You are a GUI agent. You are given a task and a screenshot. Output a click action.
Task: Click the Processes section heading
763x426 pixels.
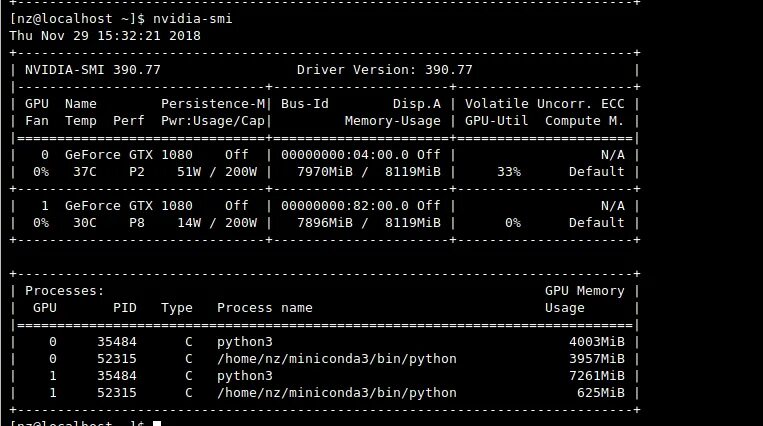coord(65,291)
